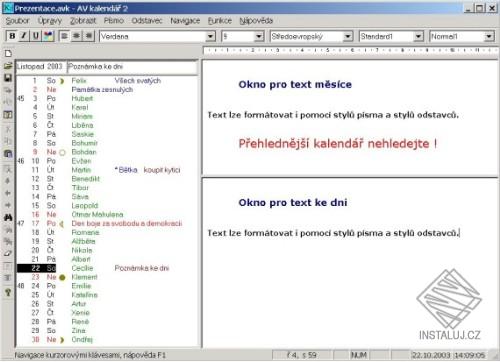Click the left arrow navigation icon

[8, 193]
